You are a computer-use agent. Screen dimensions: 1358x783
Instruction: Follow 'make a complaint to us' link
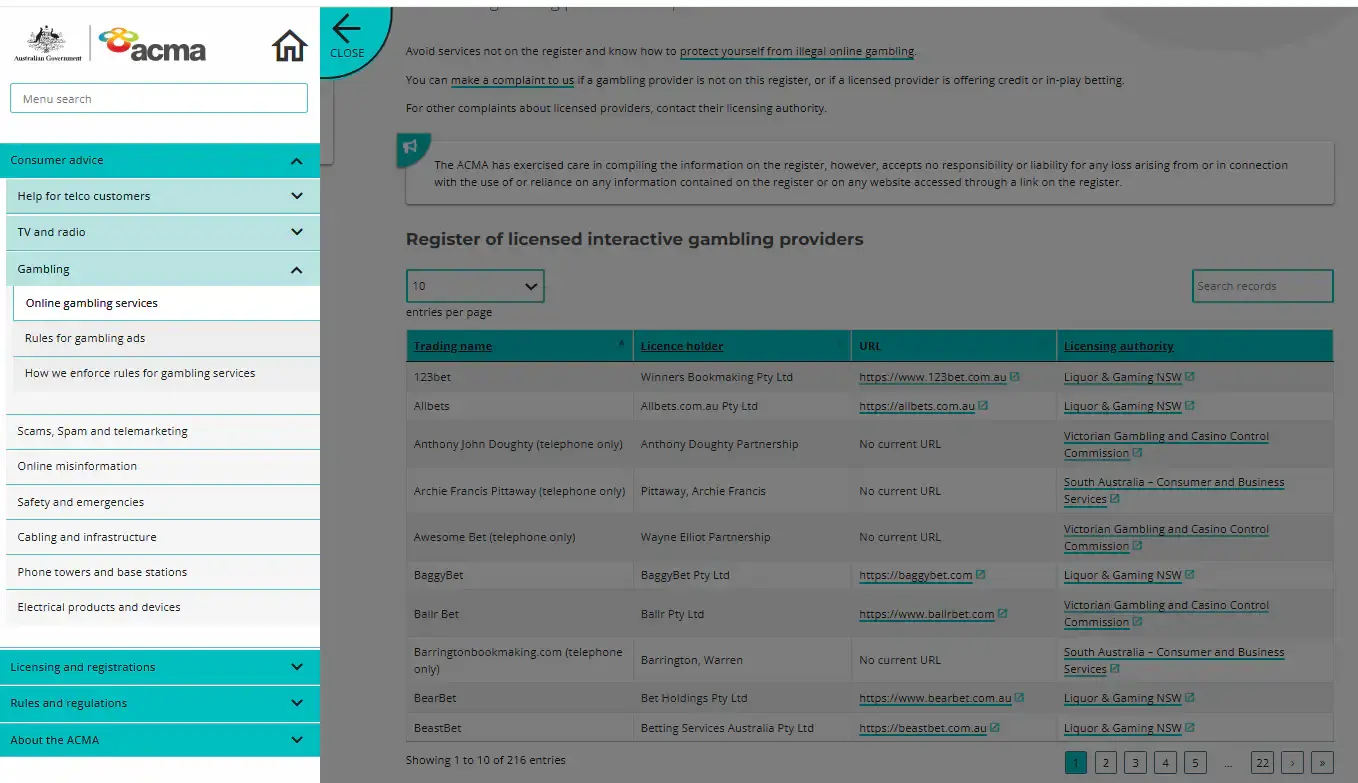point(512,80)
